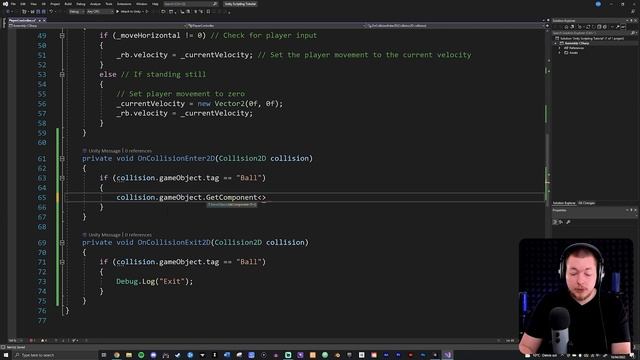
Task: Collapse the if block at line 49
Action: coord(62,36)
